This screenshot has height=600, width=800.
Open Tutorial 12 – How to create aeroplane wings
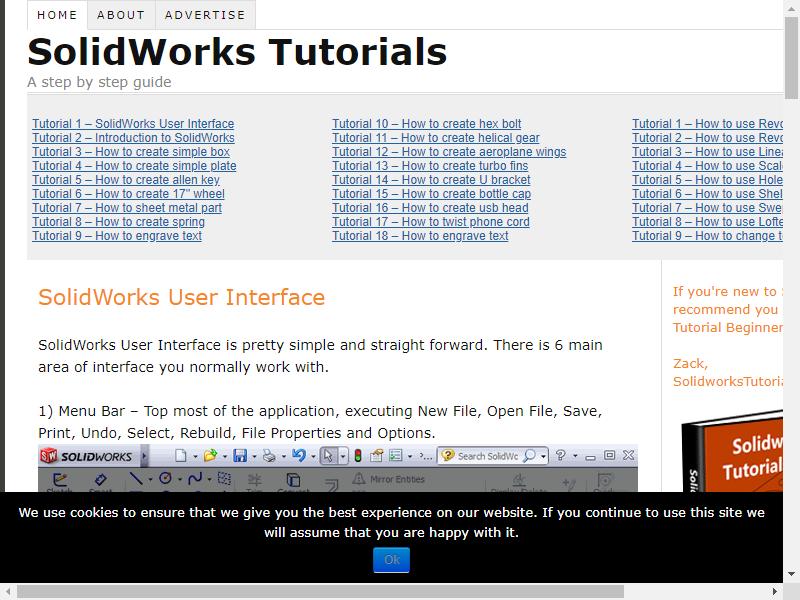coord(449,152)
